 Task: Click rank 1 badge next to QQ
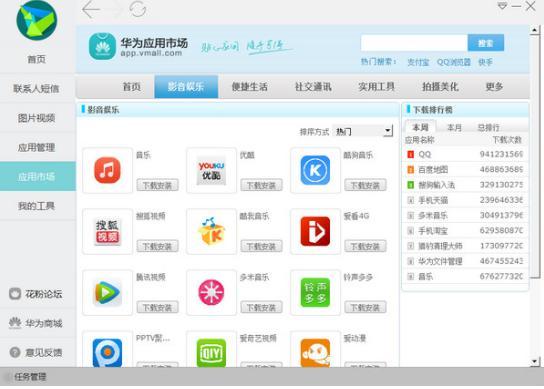pos(410,154)
